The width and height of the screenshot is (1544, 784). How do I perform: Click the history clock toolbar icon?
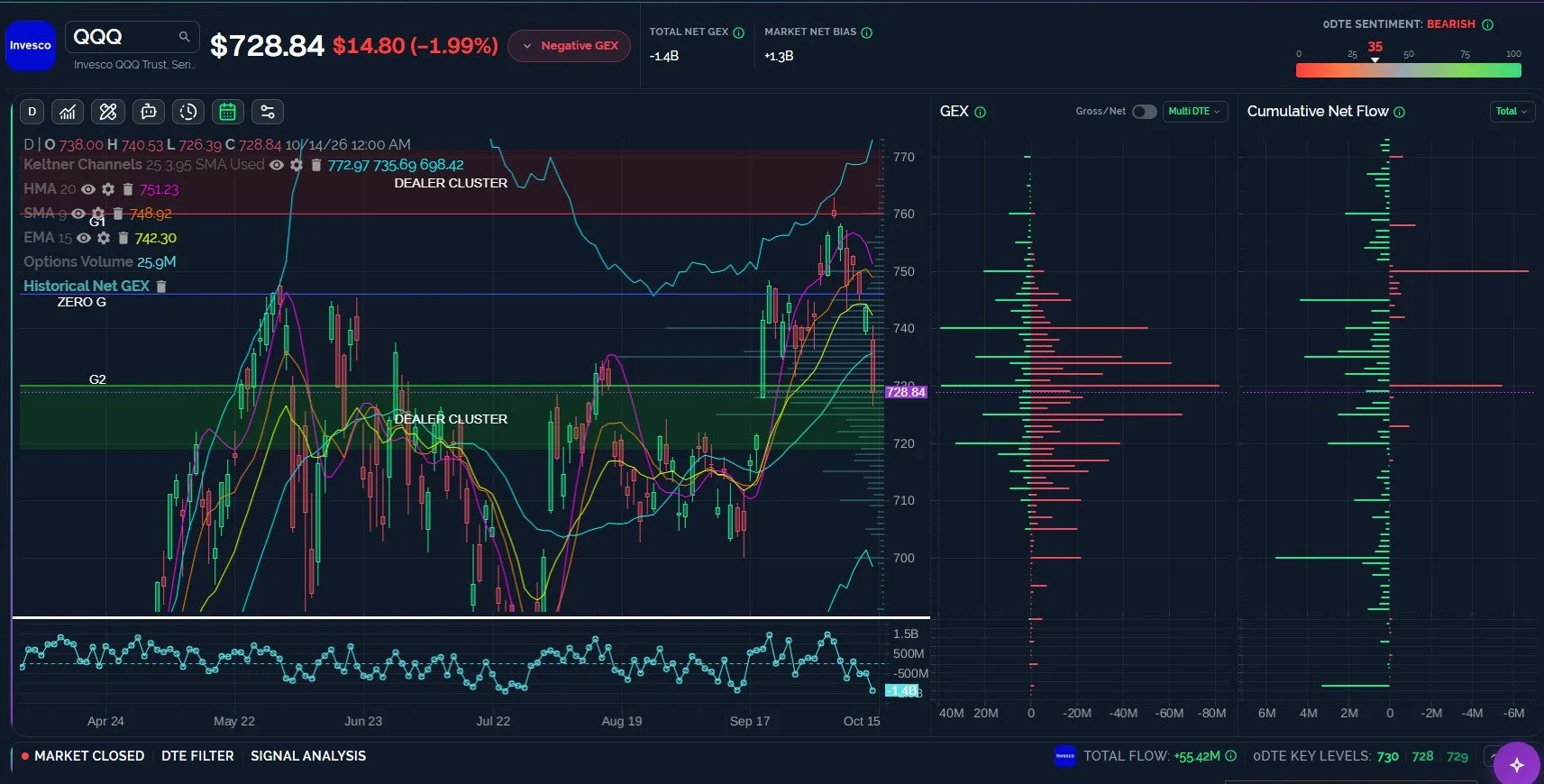pyautogui.click(x=188, y=112)
